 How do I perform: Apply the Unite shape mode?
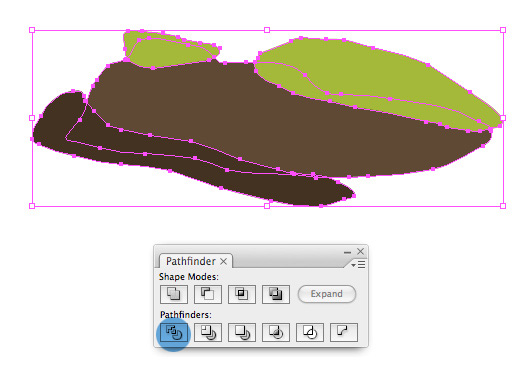(174, 294)
